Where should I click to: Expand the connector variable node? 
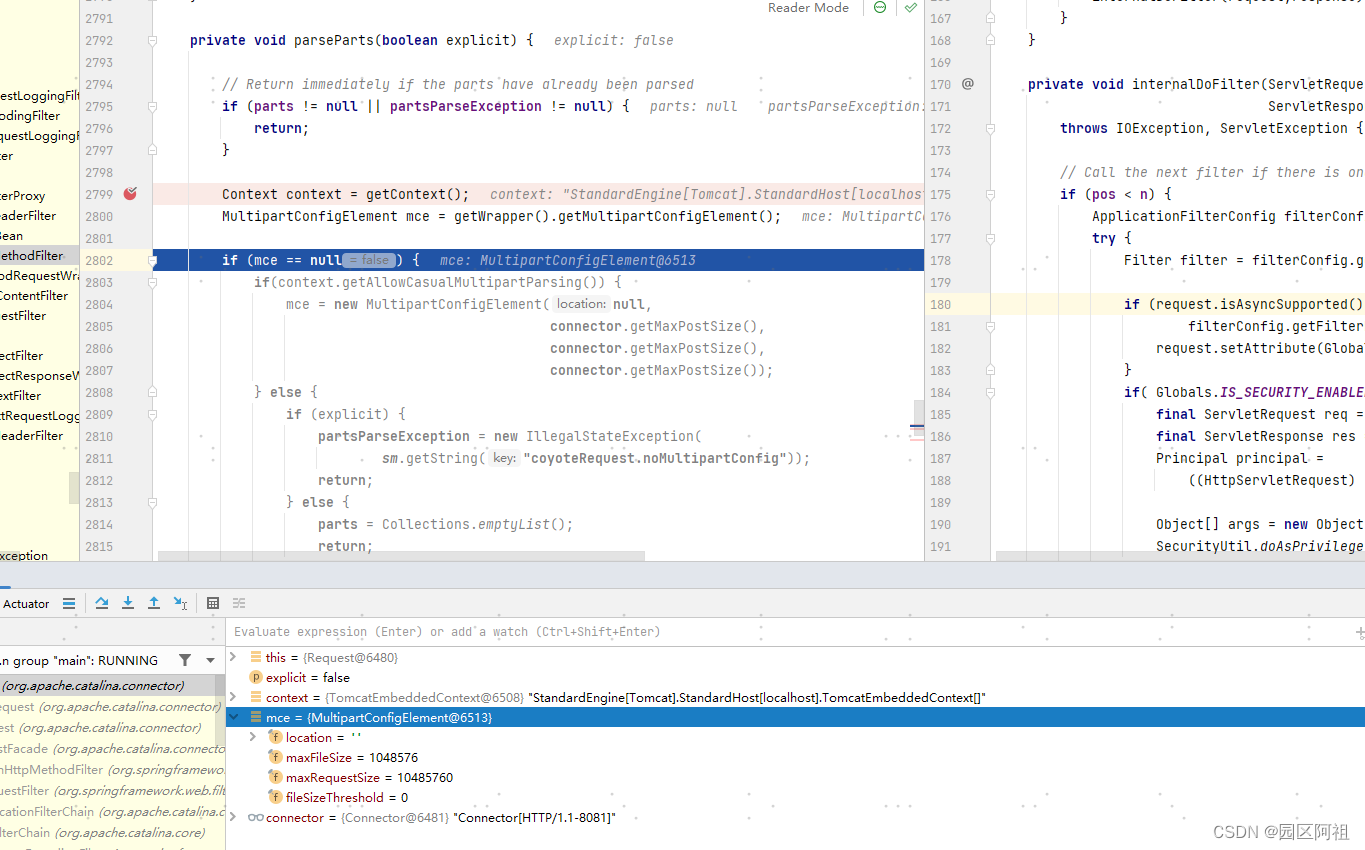click(233, 817)
